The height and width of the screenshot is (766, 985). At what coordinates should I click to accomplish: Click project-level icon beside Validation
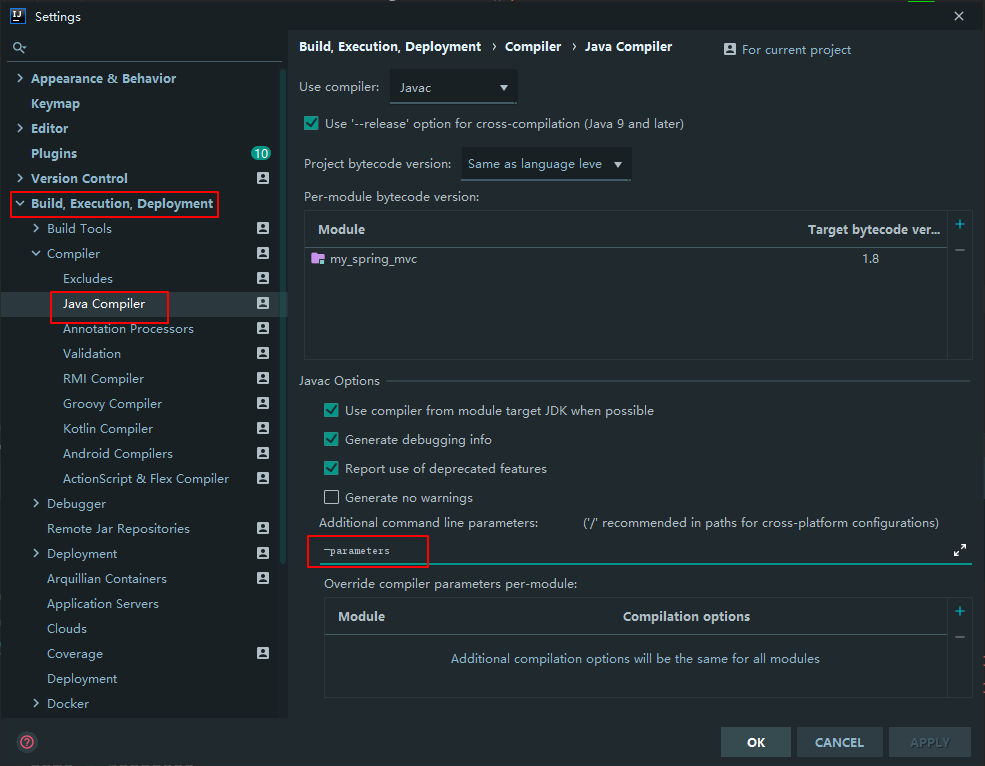pyautogui.click(x=263, y=353)
